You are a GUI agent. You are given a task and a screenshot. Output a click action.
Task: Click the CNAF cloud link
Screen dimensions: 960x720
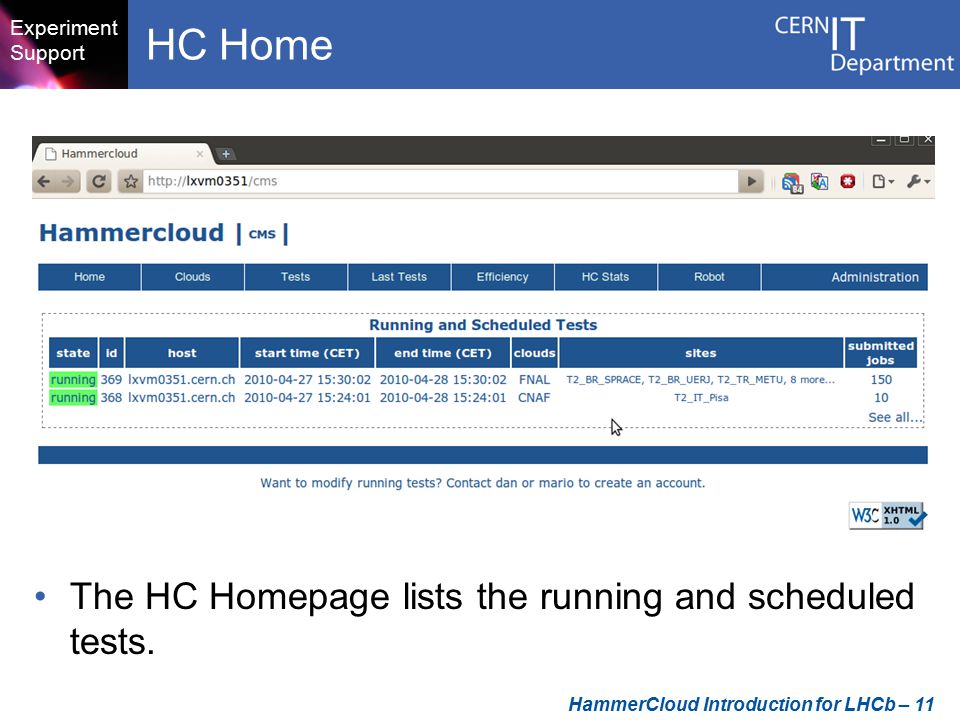[x=534, y=398]
